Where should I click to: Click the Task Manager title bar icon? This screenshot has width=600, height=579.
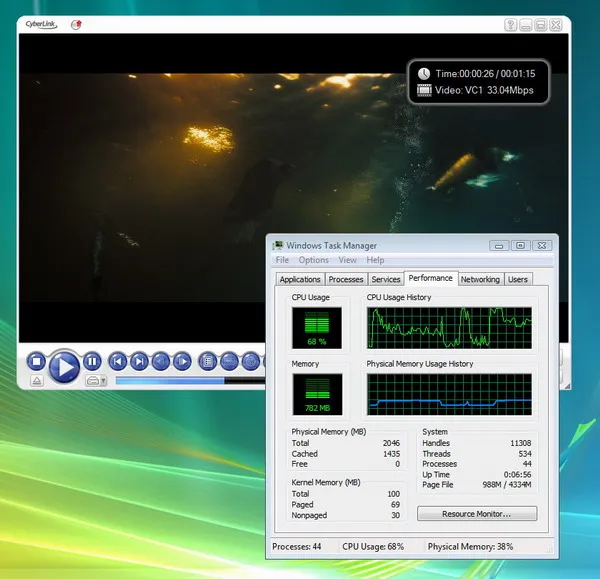(x=278, y=245)
